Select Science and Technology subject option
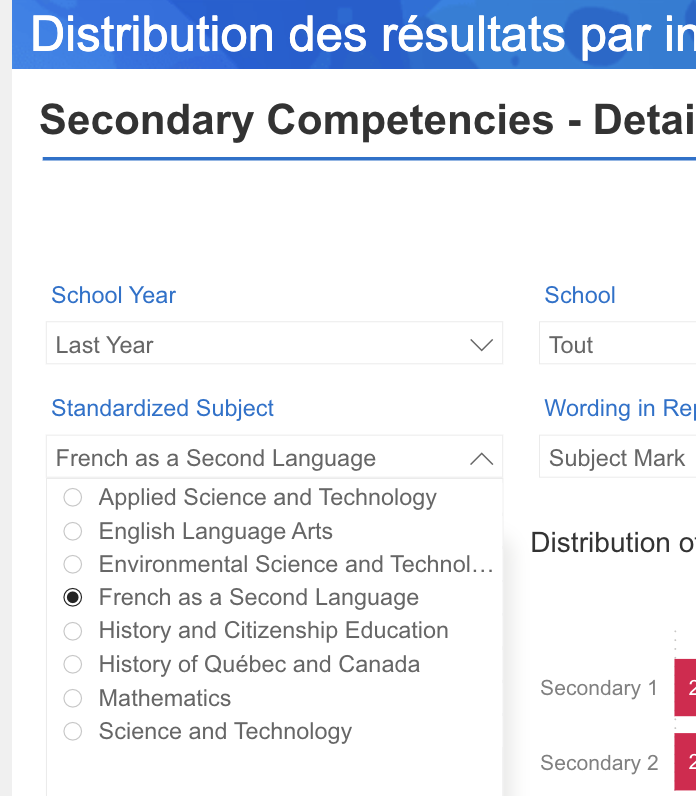This screenshot has height=796, width=696. point(73,731)
